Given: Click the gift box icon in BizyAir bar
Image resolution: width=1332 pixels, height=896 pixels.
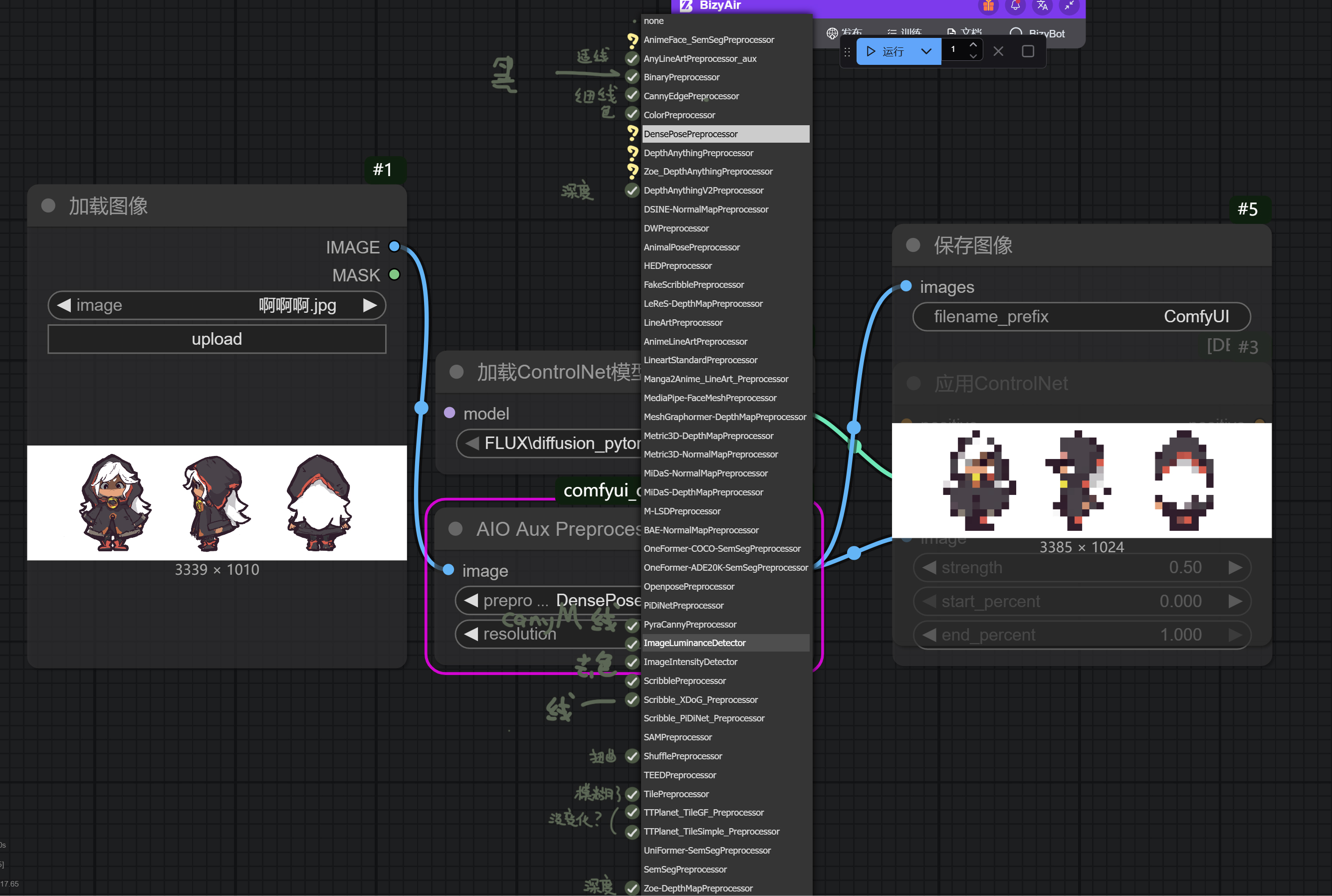Looking at the screenshot, I should (988, 5).
